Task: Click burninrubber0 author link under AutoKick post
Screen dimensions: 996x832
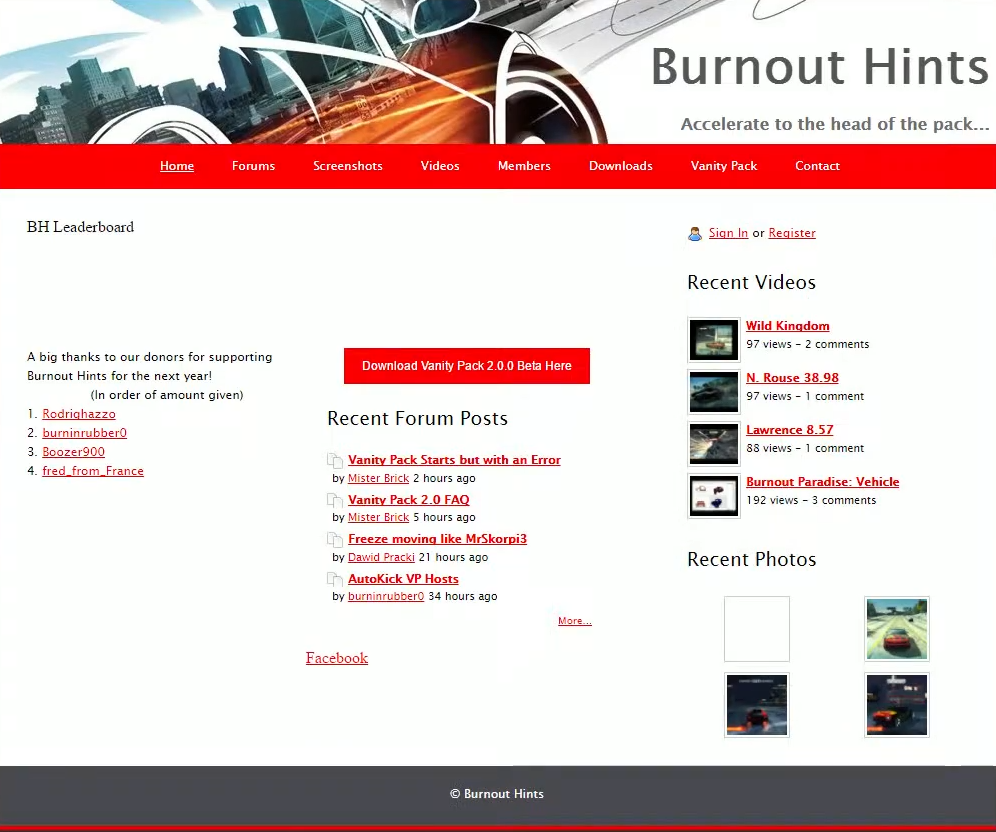Action: tap(386, 596)
